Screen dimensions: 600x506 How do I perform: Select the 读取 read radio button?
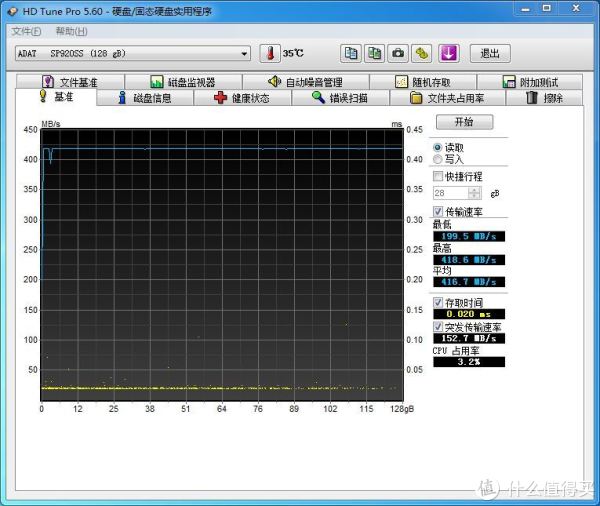[x=437, y=147]
